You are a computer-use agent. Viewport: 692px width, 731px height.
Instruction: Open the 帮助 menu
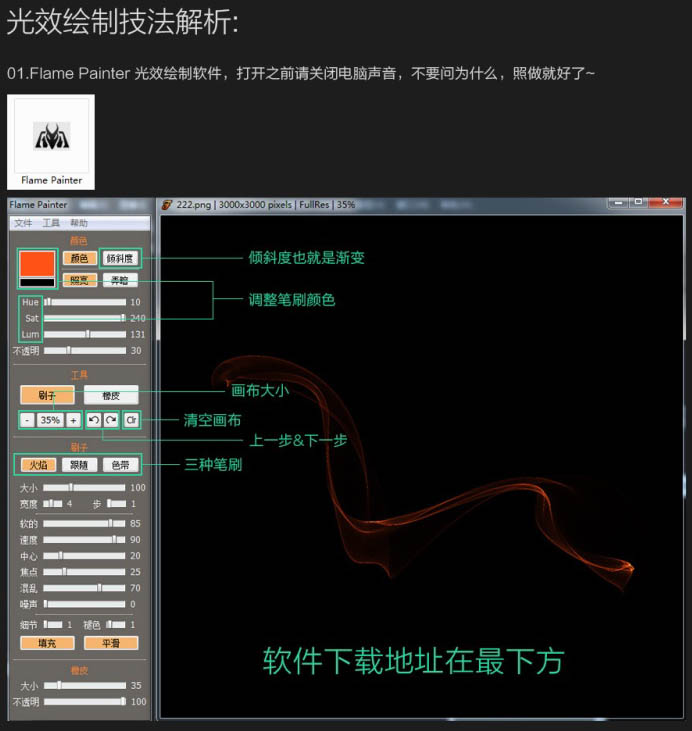pos(79,223)
